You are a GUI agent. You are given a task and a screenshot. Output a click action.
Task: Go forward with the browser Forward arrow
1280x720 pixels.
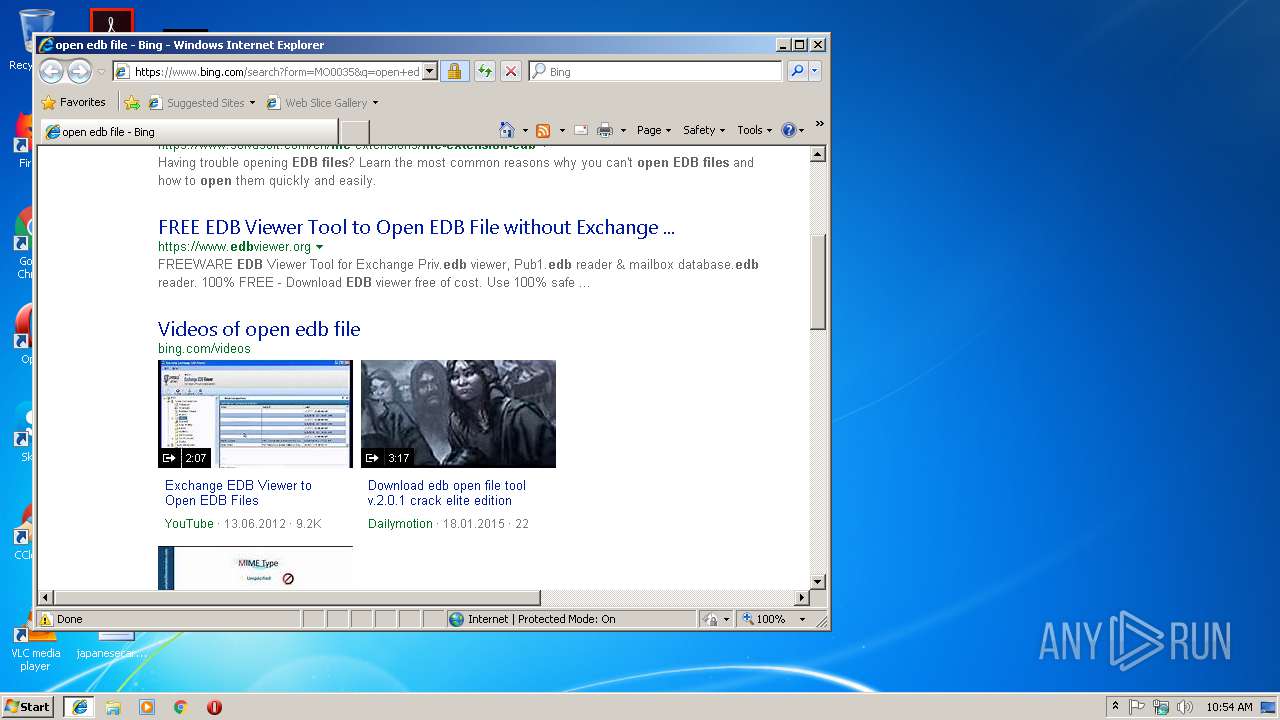[x=79, y=71]
